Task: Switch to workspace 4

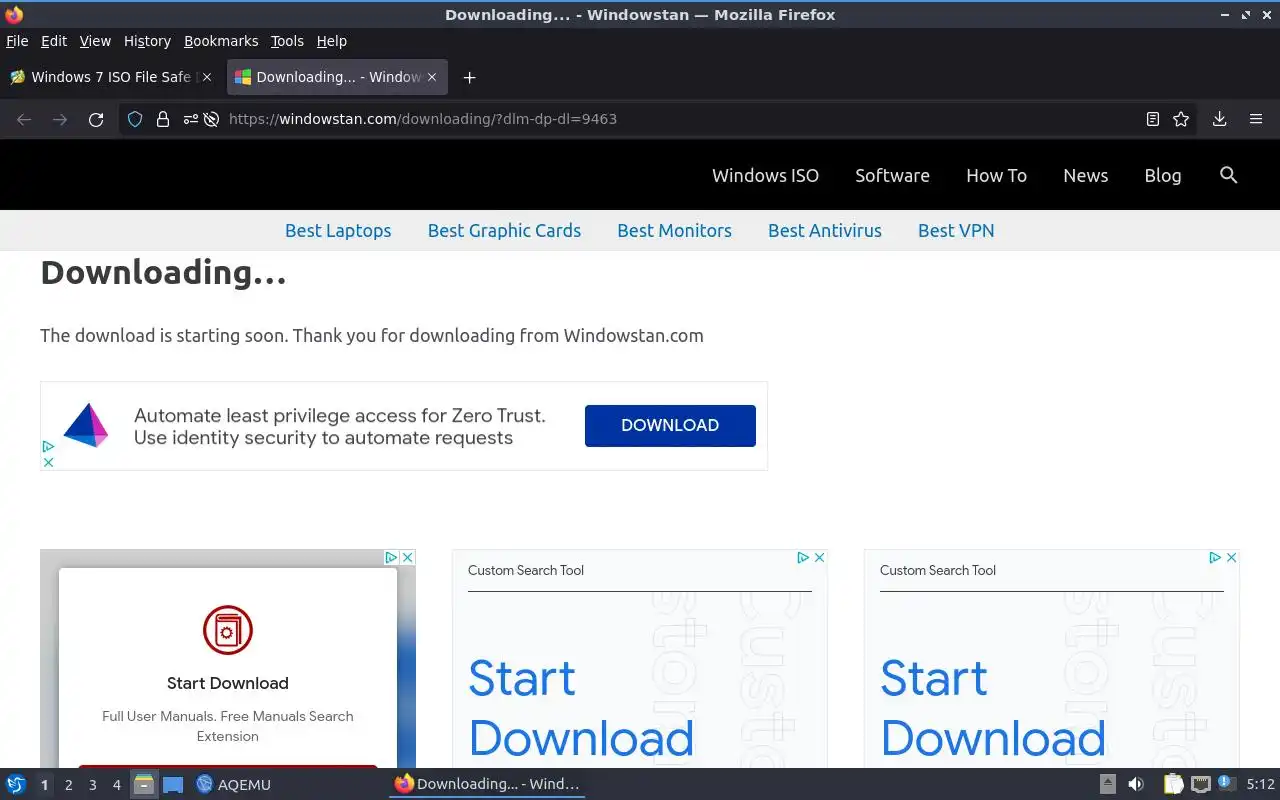Action: tap(116, 785)
